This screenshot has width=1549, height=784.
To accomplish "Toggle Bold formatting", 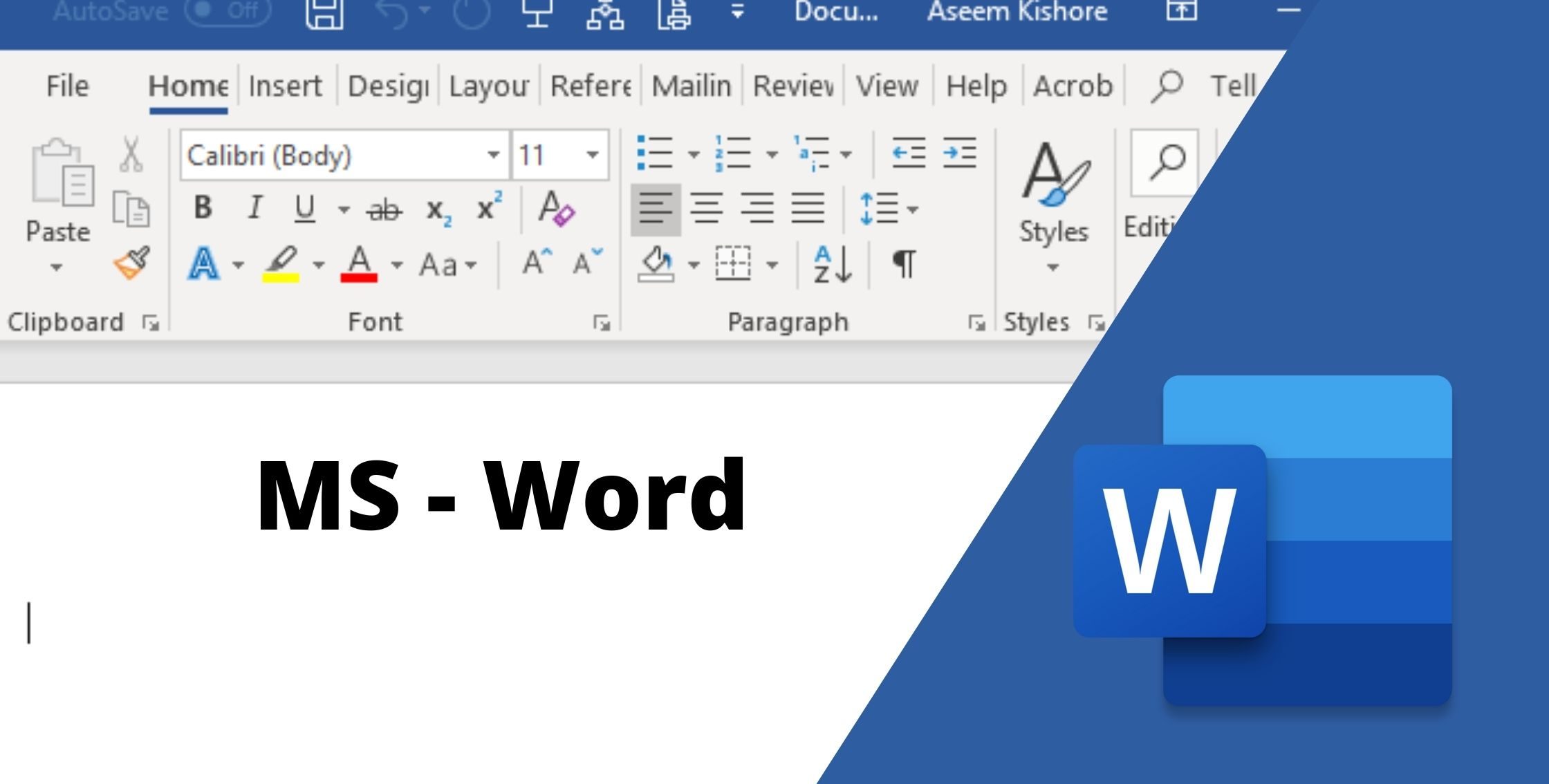I will (x=203, y=207).
